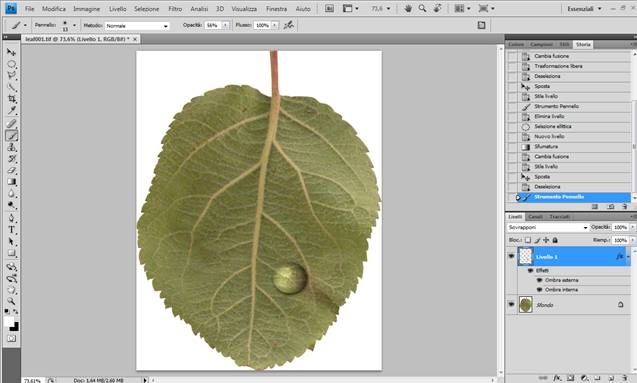Select the Zoom tool in toolbox
This screenshot has height=383, width=637.
pyautogui.click(x=11, y=301)
